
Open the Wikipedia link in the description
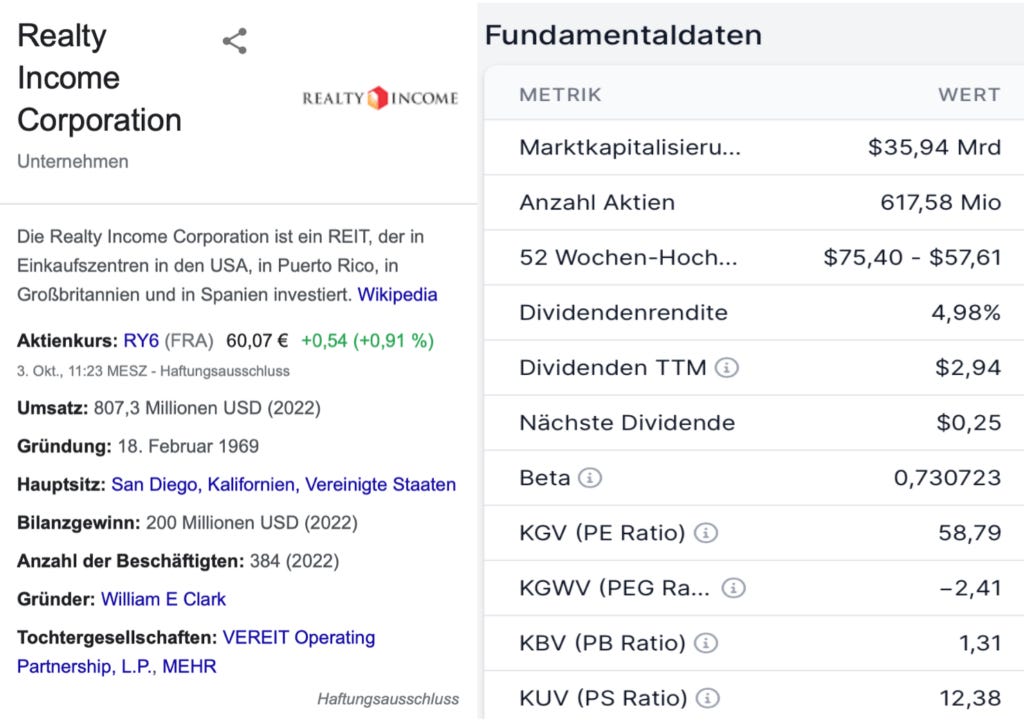point(397,295)
